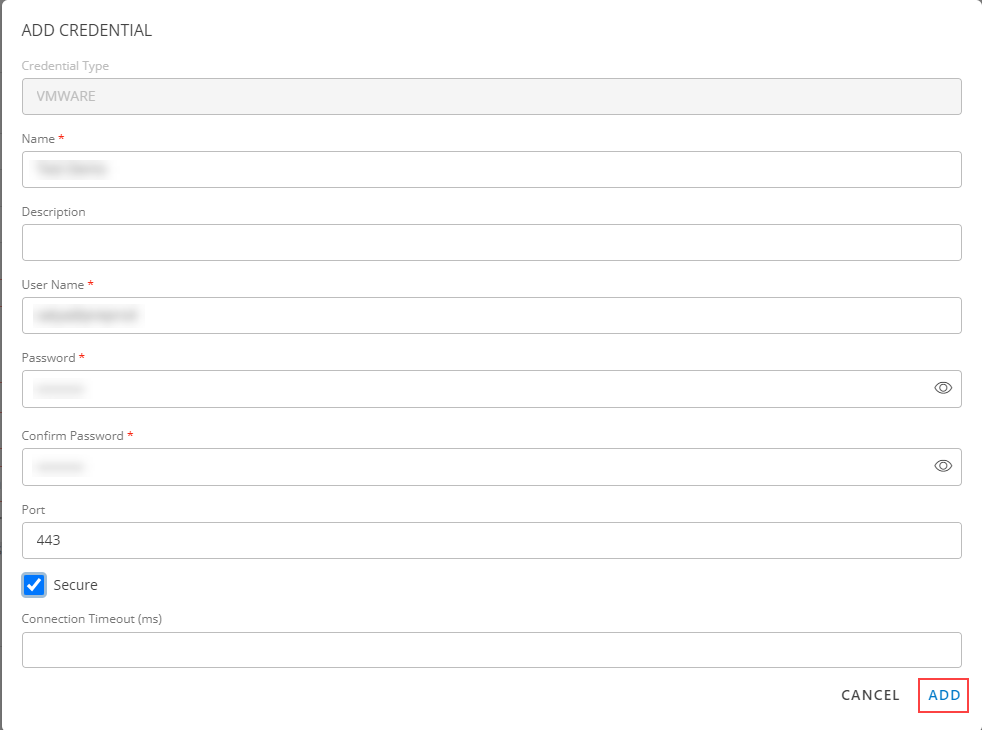Screen dimensions: 982x730
Task: Select the User Name input field
Action: [x=491, y=316]
